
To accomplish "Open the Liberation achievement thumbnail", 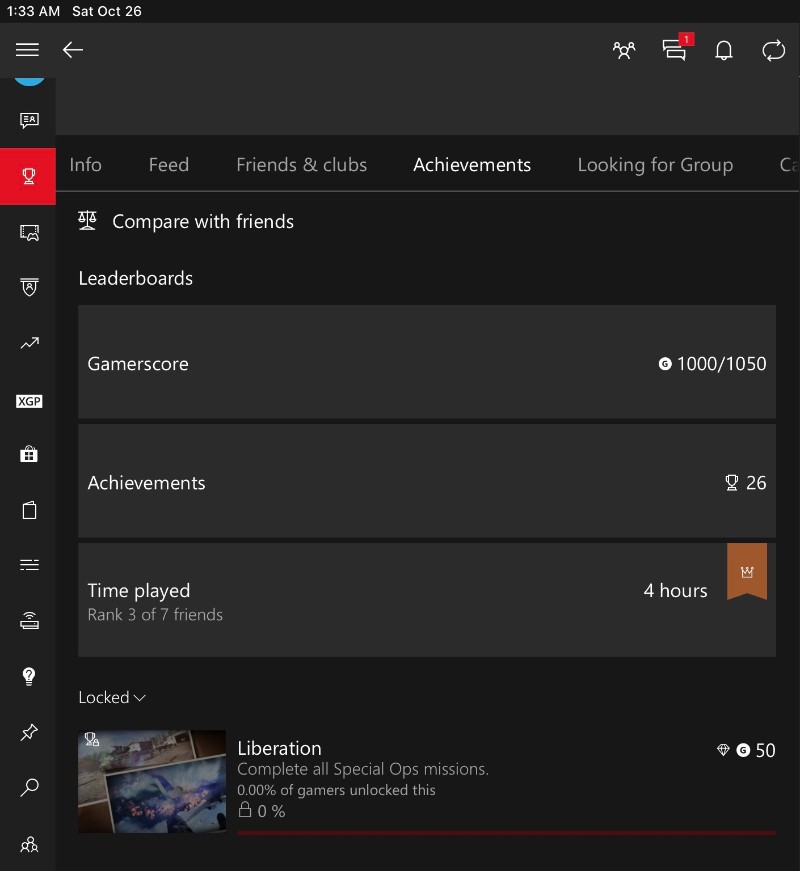I will click(x=152, y=781).
